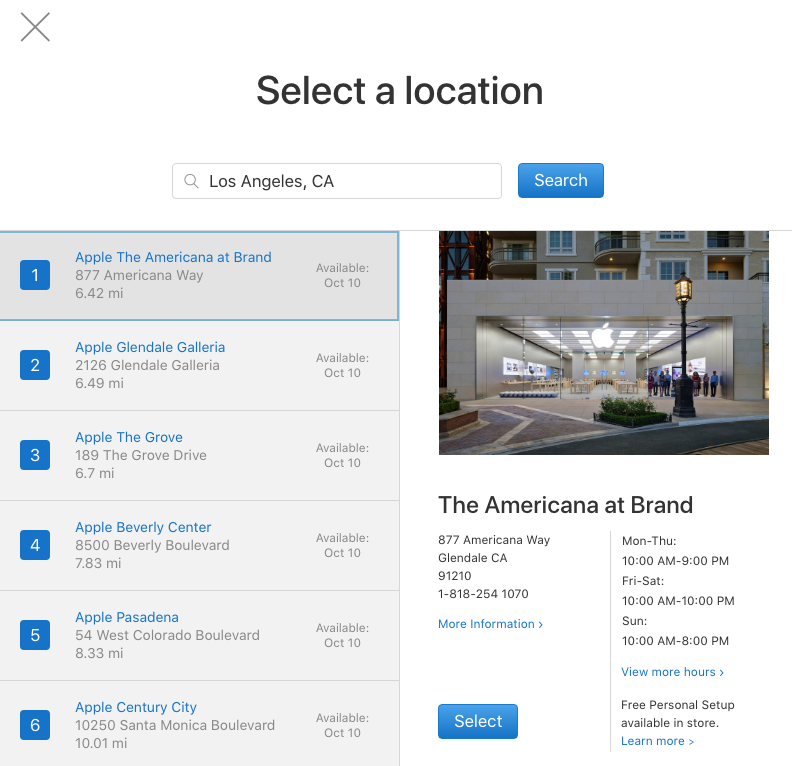Screen dimensions: 792x766
Task: Click the number 3 store badge
Action: pyautogui.click(x=35, y=455)
